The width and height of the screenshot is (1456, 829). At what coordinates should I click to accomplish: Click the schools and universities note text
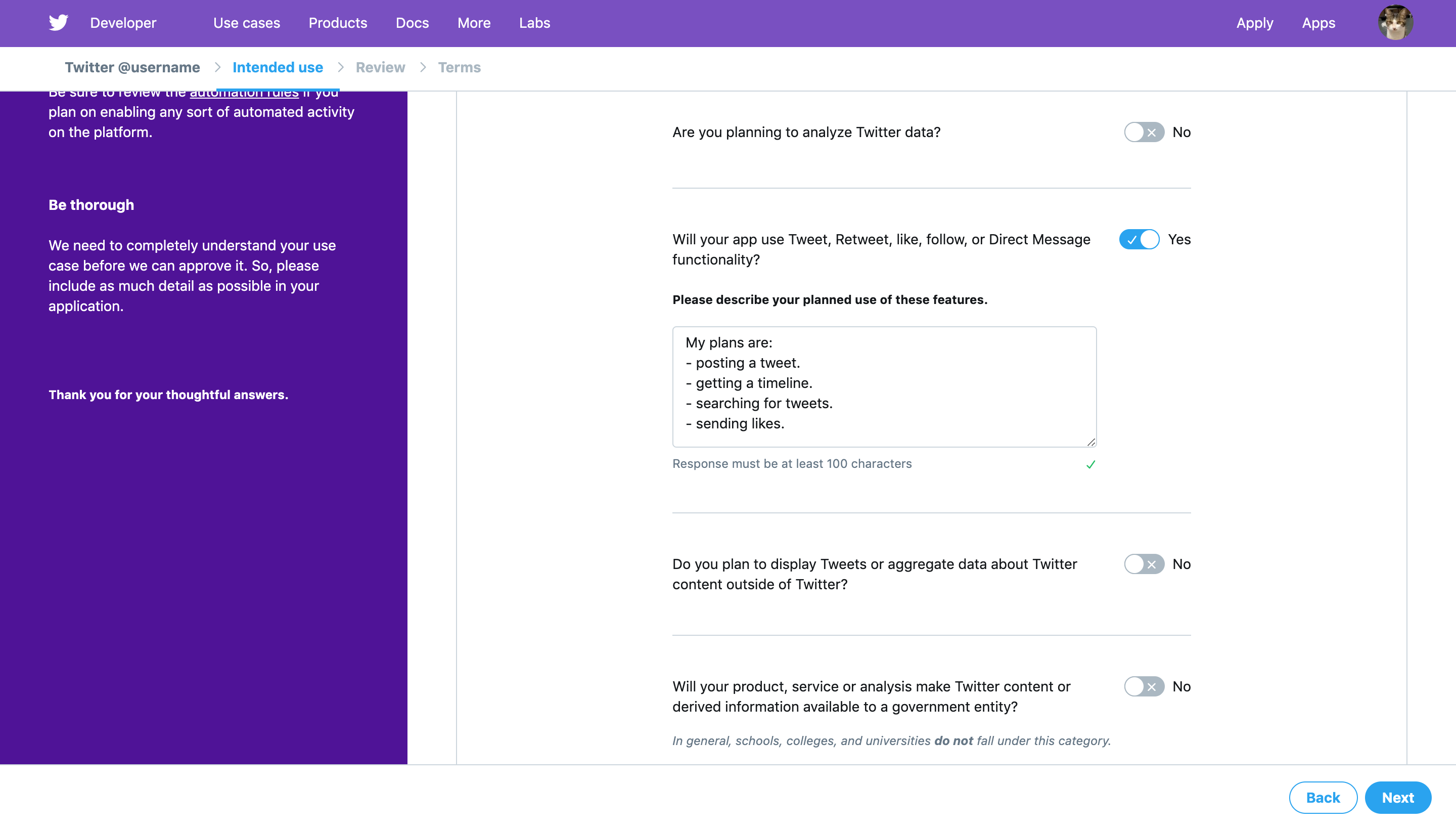[x=892, y=741]
